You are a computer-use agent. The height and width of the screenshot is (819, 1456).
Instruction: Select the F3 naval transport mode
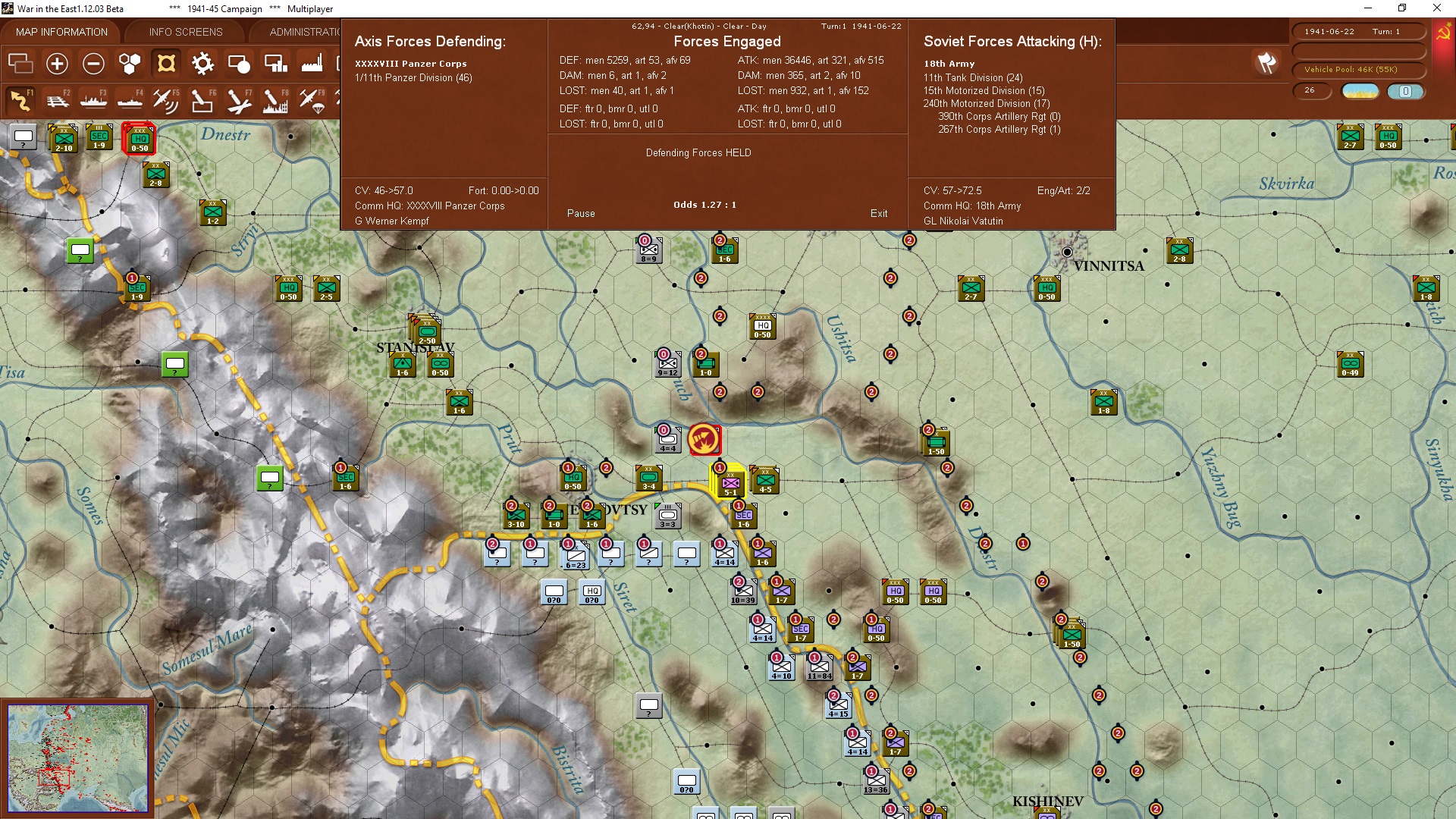pos(93,100)
